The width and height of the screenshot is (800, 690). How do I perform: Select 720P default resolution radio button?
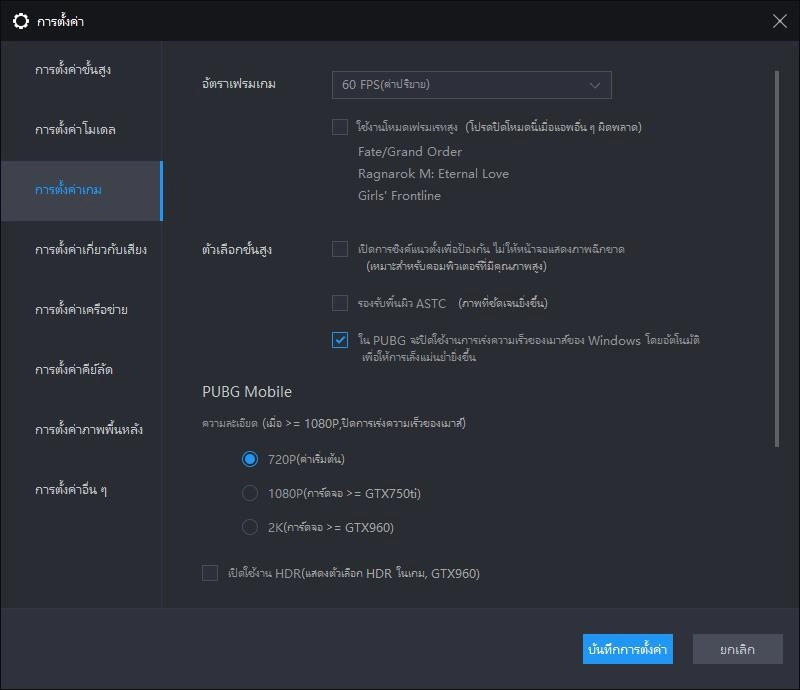[x=250, y=459]
